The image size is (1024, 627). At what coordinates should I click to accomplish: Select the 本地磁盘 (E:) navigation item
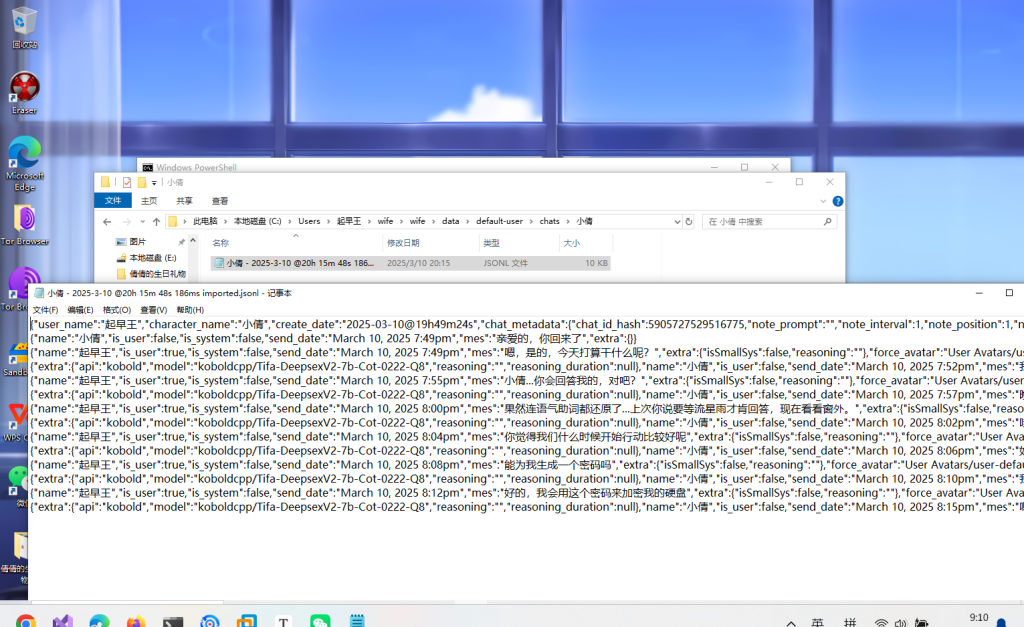coord(153,258)
